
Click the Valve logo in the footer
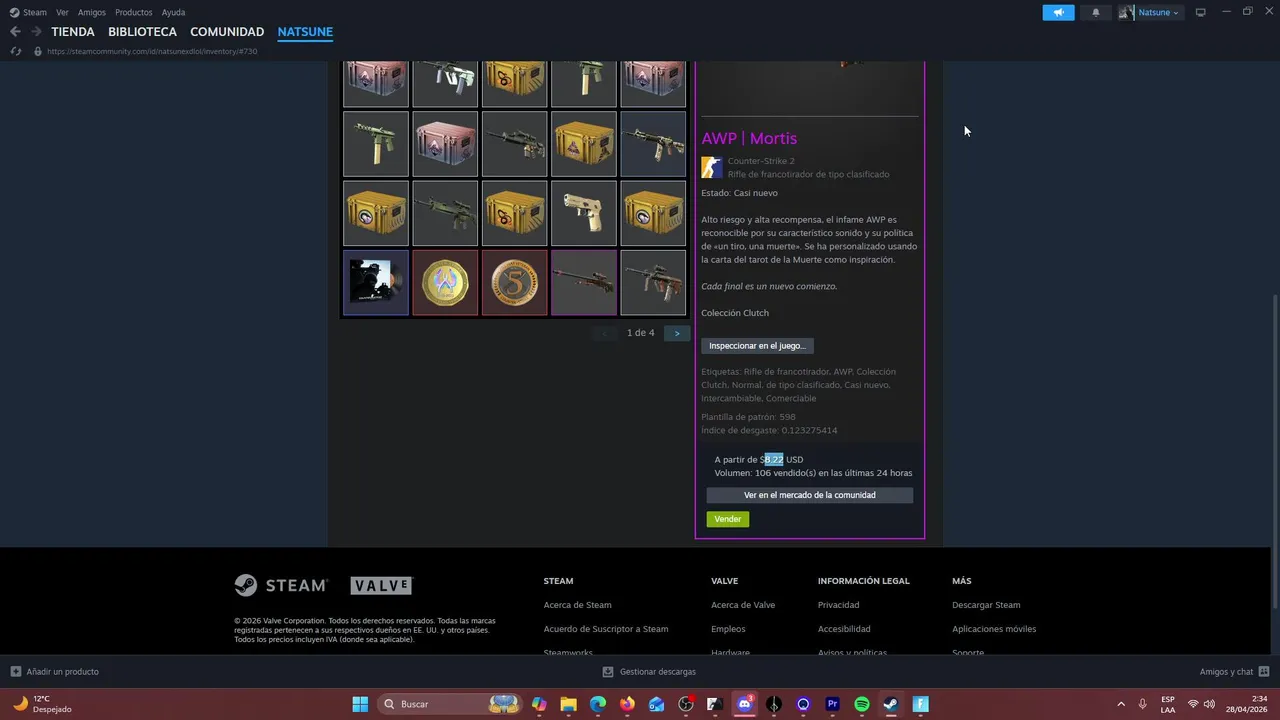[x=381, y=586]
